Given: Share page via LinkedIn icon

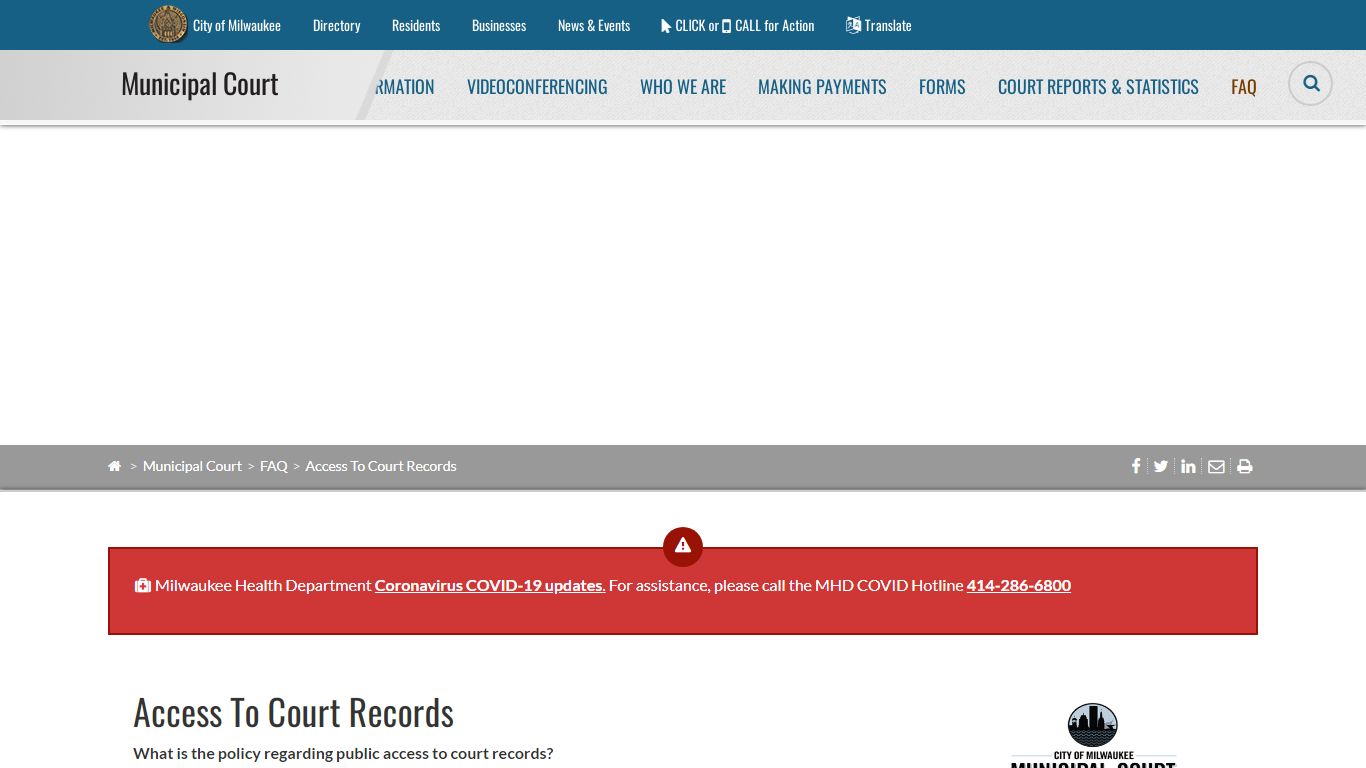Looking at the screenshot, I should [x=1188, y=466].
